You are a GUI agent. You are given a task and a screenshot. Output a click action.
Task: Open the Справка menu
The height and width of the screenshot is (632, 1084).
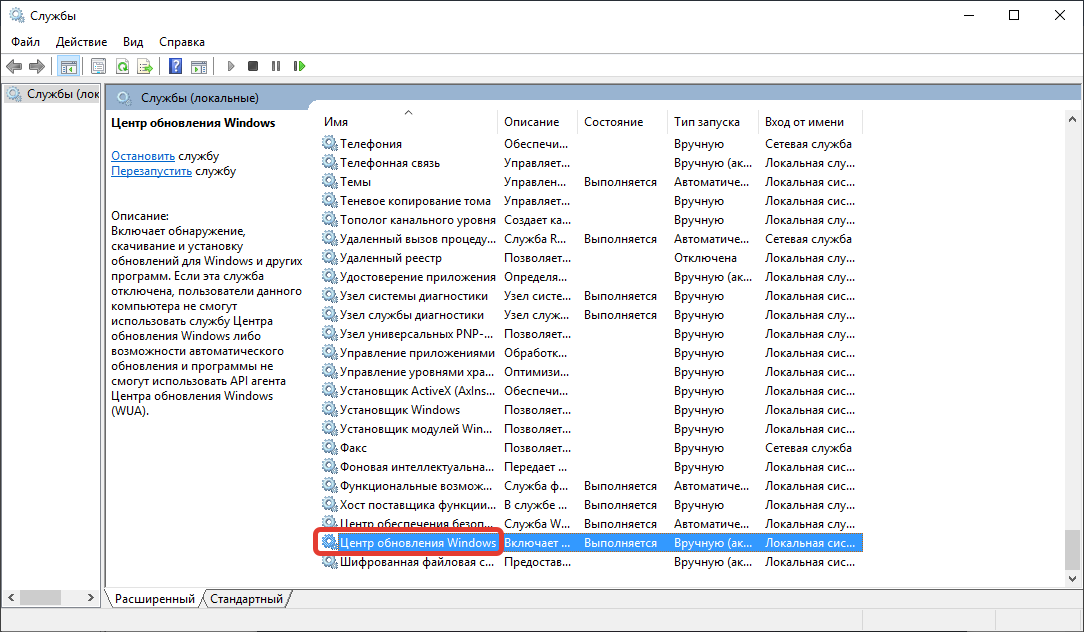(182, 42)
